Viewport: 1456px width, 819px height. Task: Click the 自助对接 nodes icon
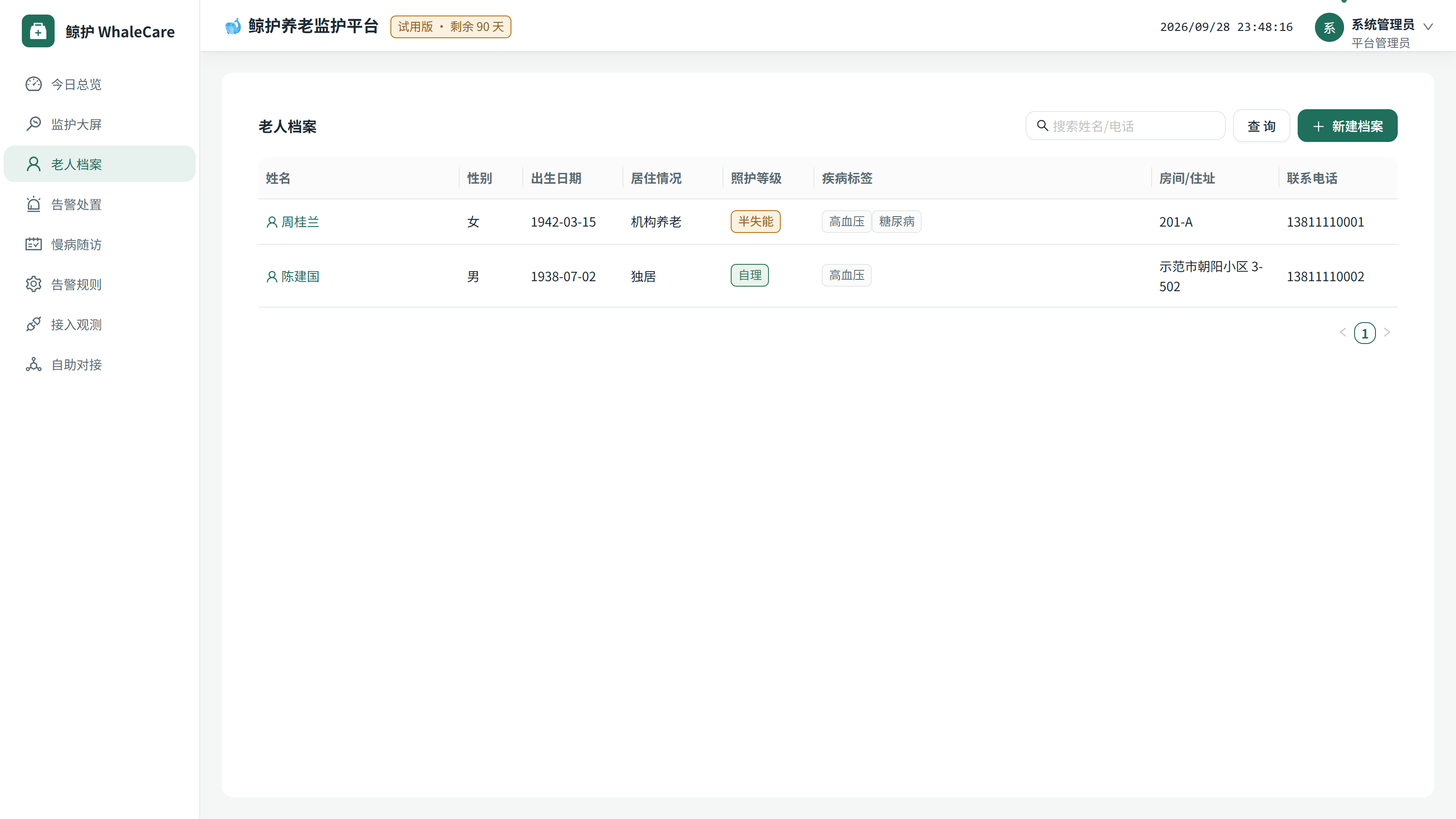[x=33, y=364]
